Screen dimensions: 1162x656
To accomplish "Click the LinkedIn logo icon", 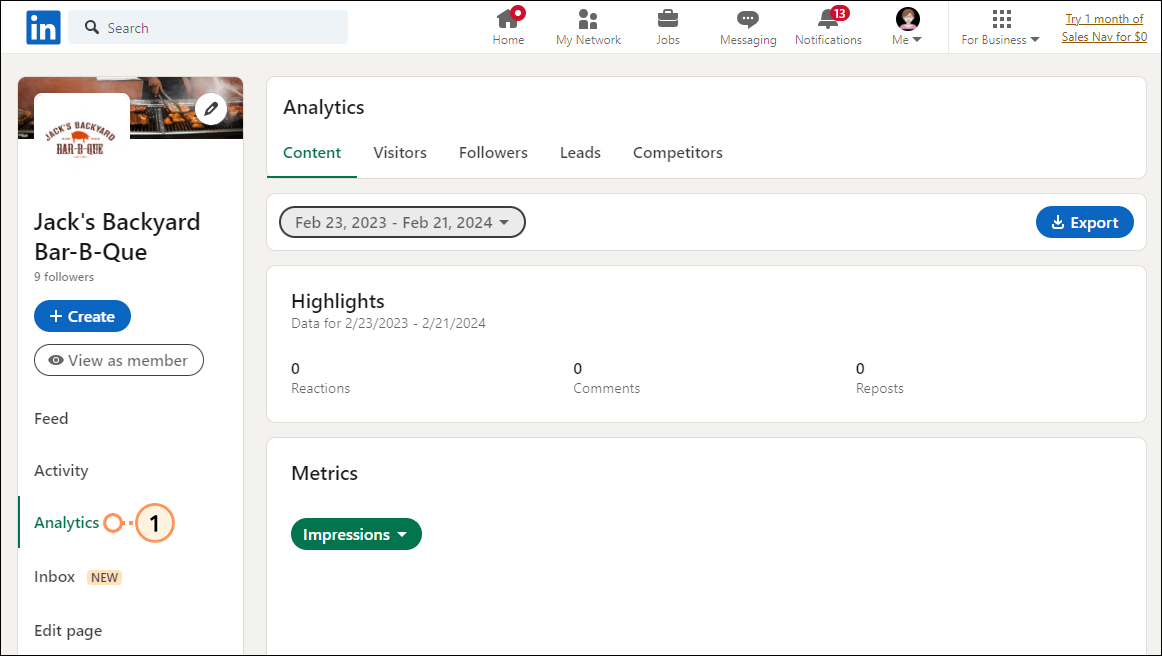I will tap(43, 27).
